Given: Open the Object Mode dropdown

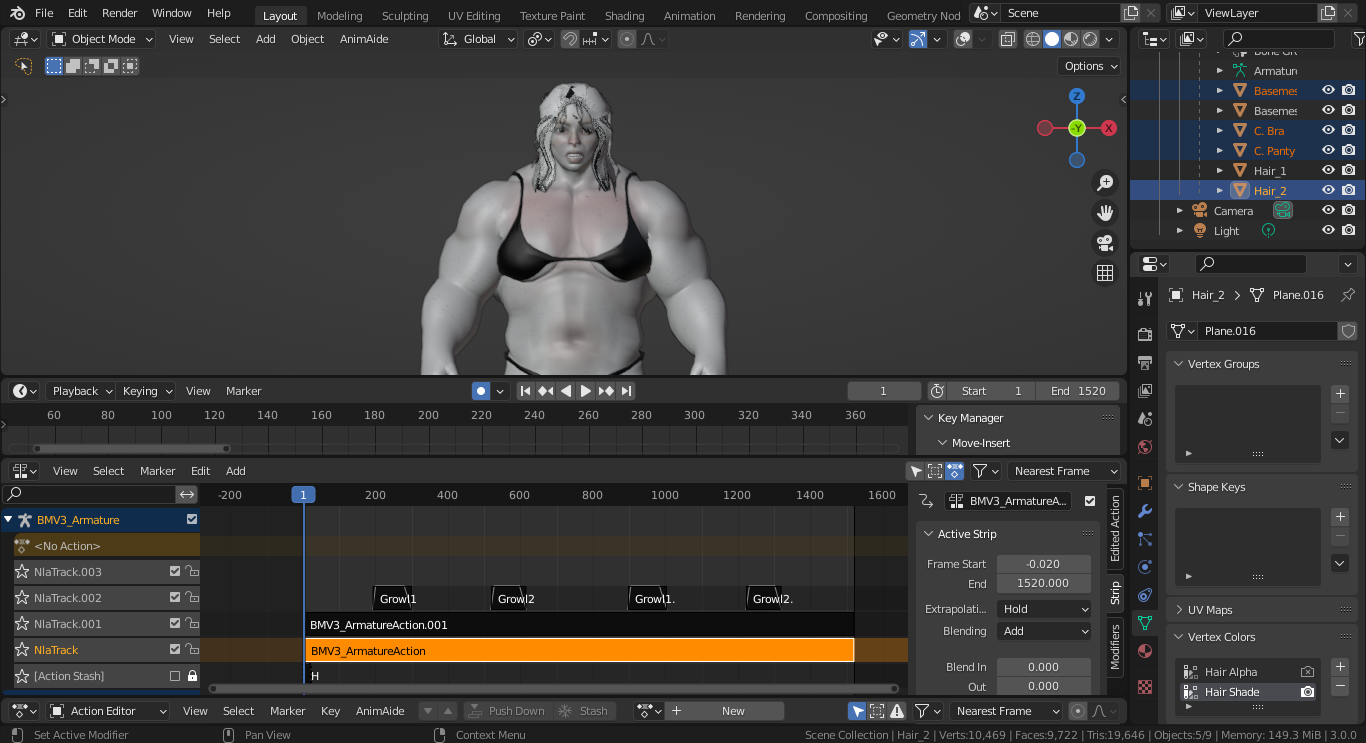Looking at the screenshot, I should click(101, 38).
